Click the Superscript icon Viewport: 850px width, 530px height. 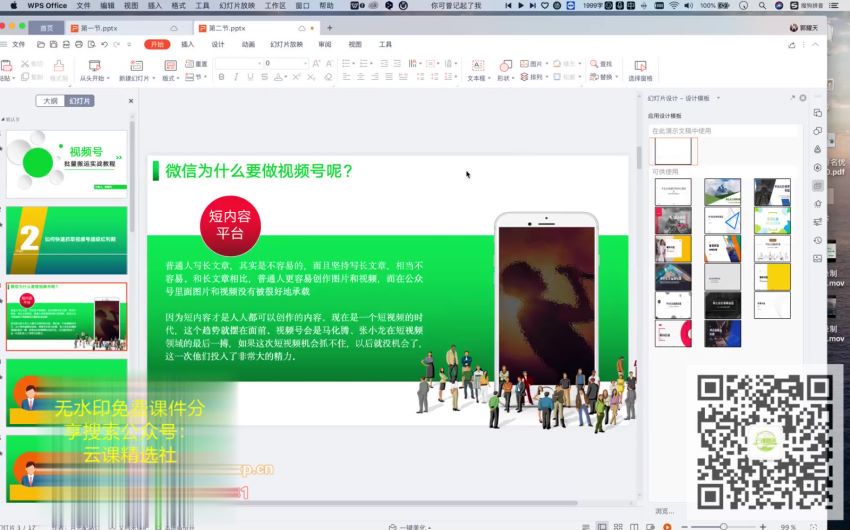point(296,77)
